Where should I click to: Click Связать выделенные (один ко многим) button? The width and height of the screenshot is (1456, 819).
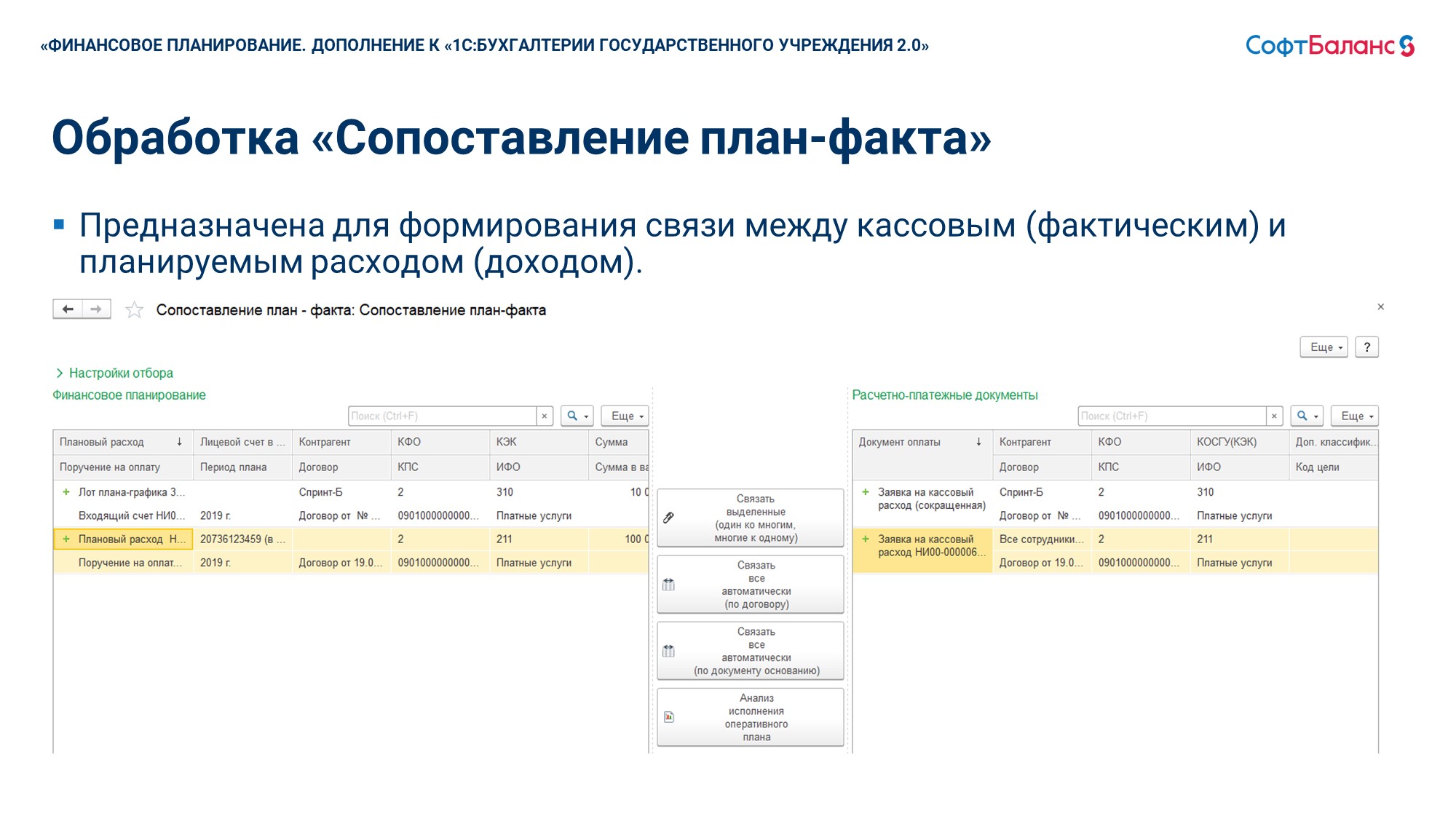tap(751, 518)
